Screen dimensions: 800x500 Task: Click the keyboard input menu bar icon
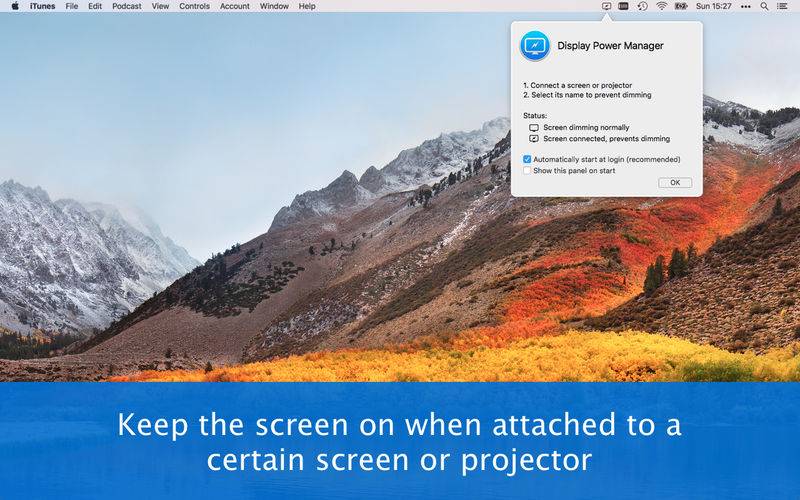point(623,6)
